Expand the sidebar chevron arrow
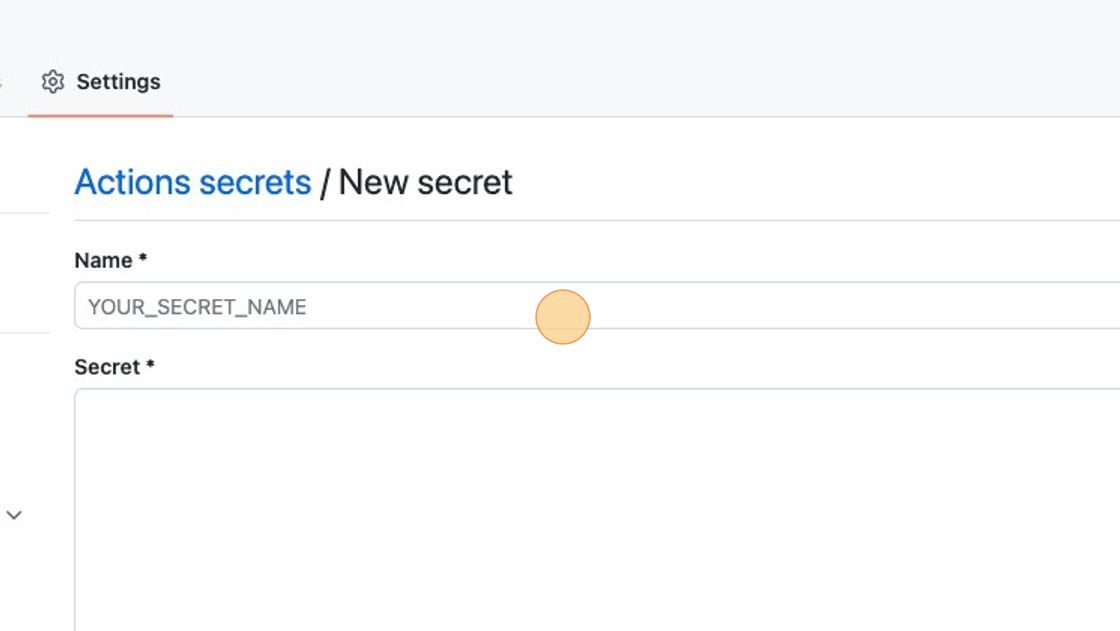Image resolution: width=1120 pixels, height=631 pixels. [x=14, y=515]
